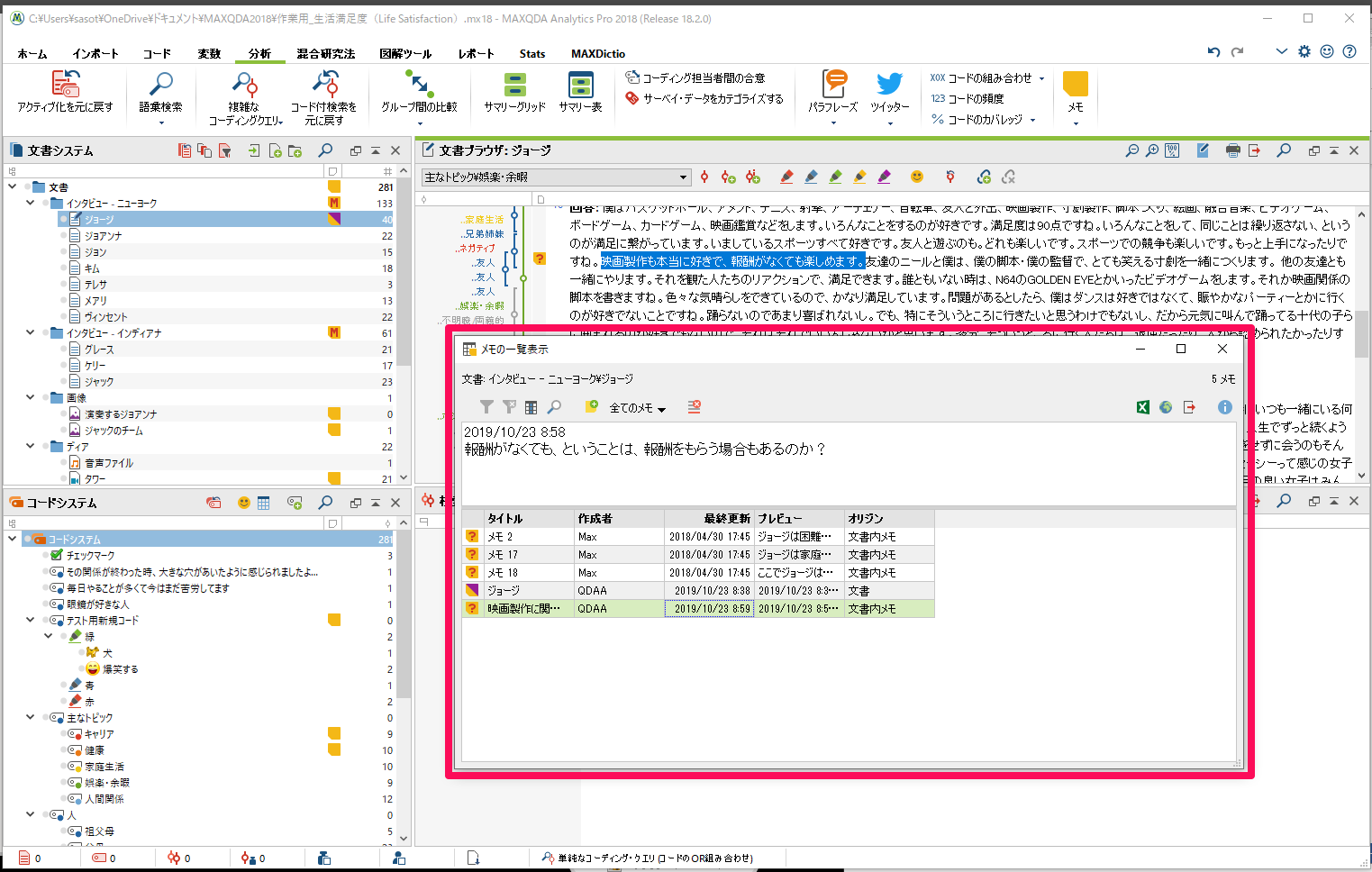Open the レポート ribbon tab
1372x872 pixels.
(476, 53)
